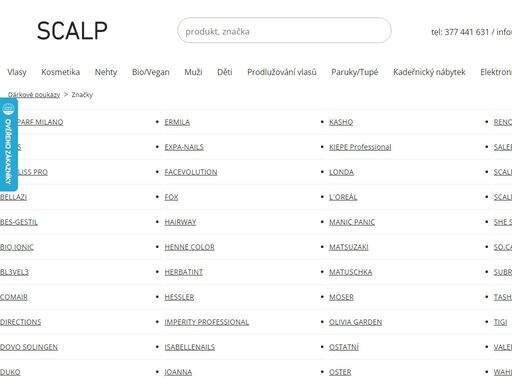The image size is (512, 384).
Task: Open the TIGI brand link
Action: [500, 322]
